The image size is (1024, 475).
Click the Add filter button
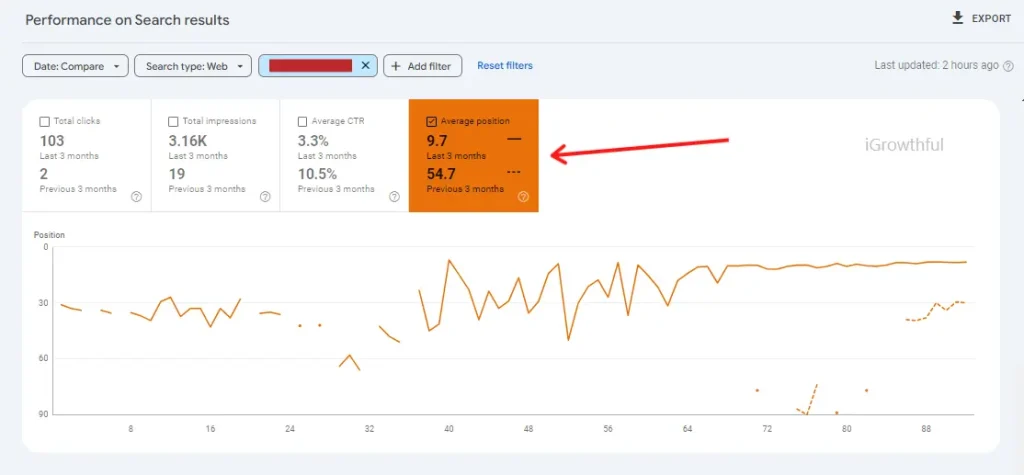click(x=423, y=66)
